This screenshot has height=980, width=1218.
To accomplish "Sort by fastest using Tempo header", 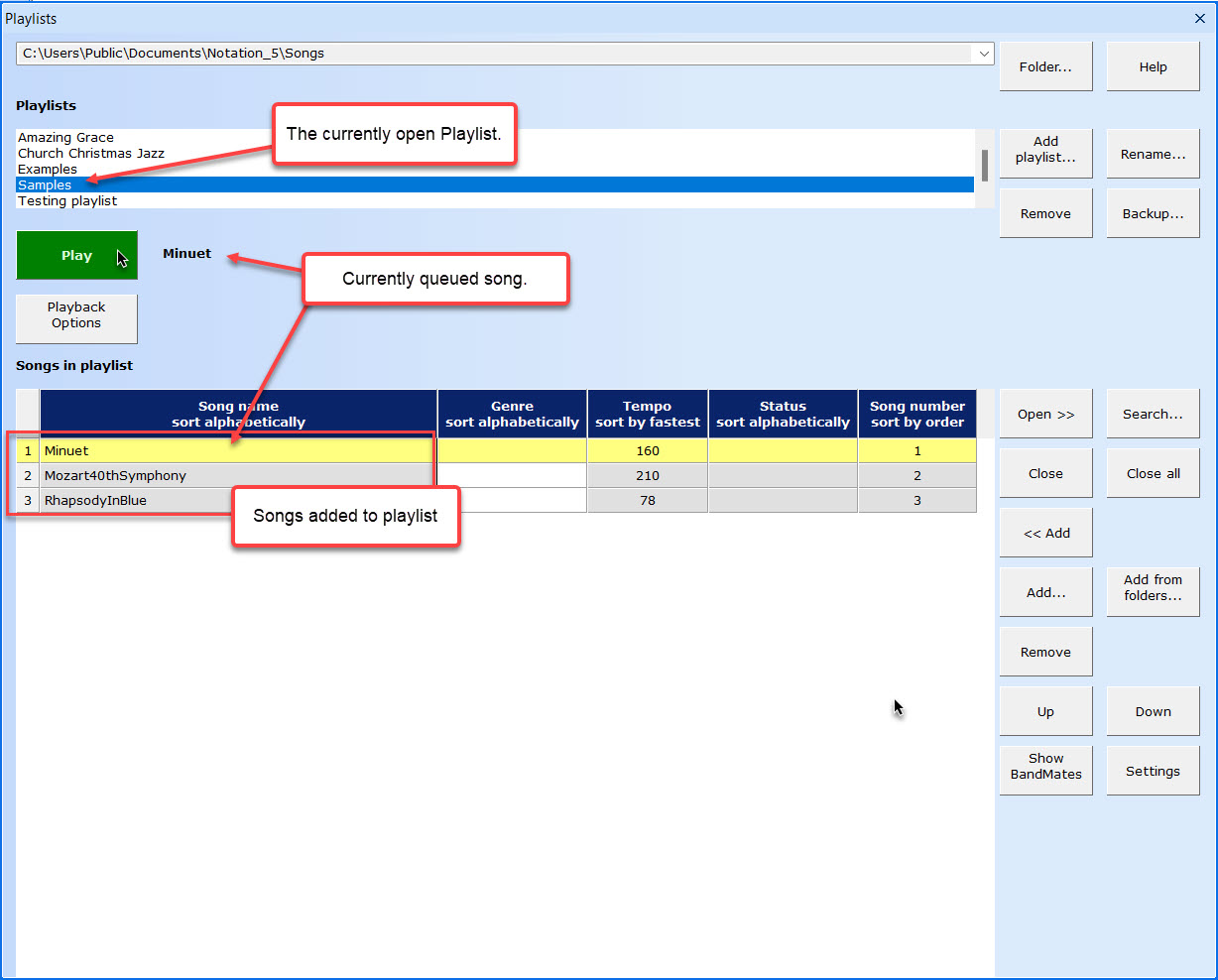I will coord(648,414).
